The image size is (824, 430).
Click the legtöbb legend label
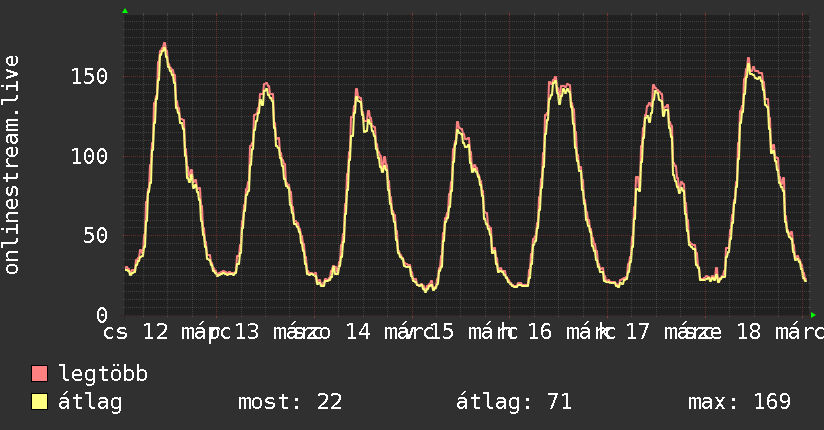coord(103,373)
